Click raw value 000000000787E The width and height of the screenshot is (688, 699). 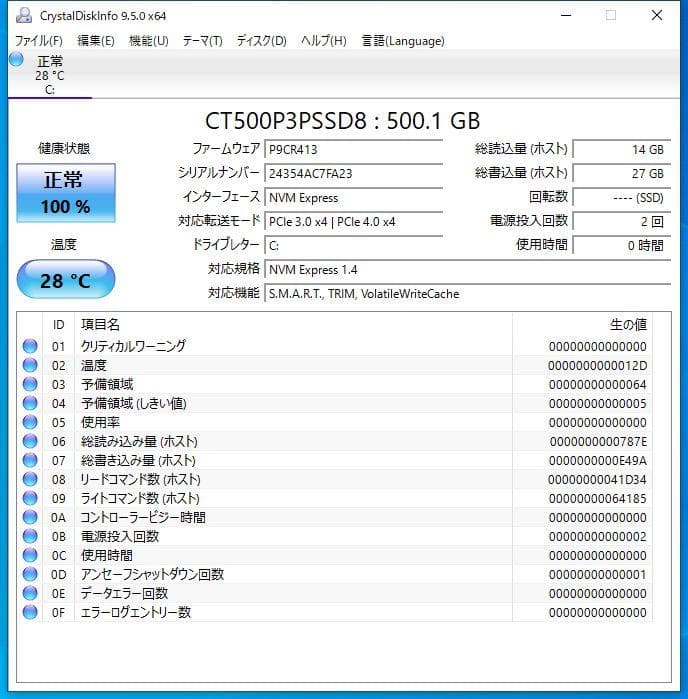point(598,442)
